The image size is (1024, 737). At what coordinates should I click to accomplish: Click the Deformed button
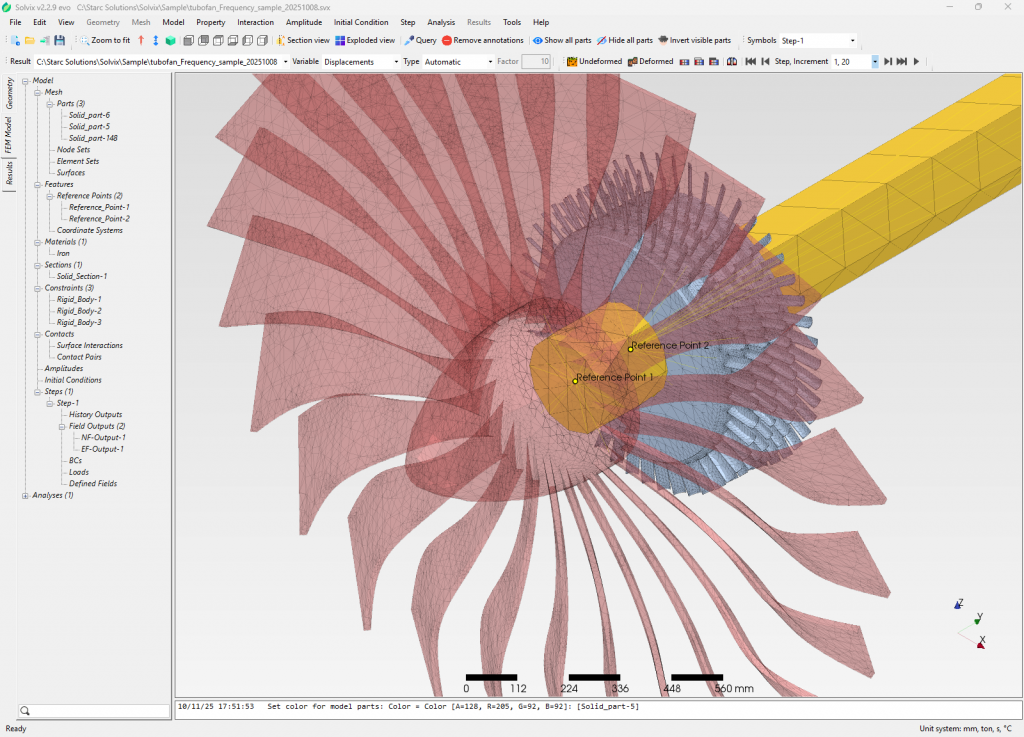coord(649,62)
